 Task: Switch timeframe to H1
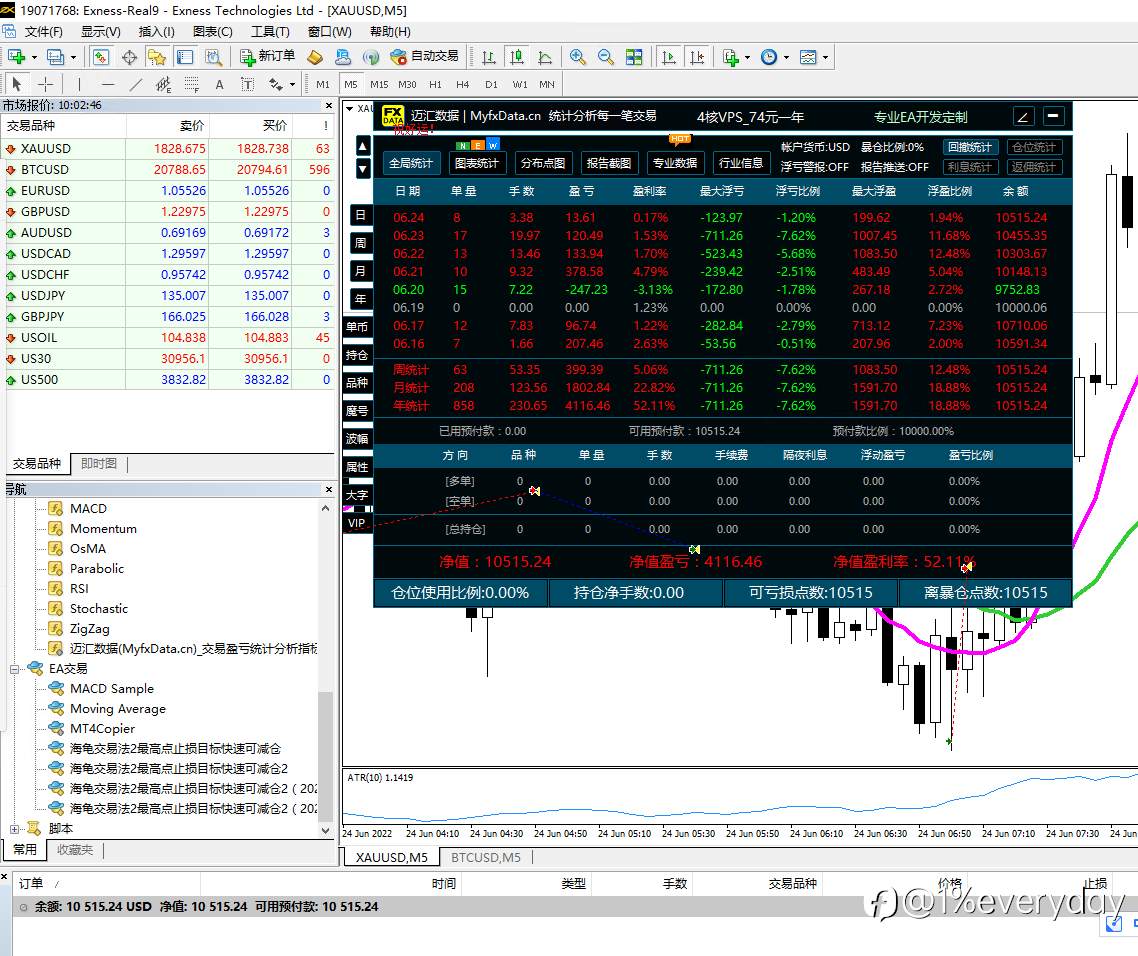pyautogui.click(x=435, y=84)
